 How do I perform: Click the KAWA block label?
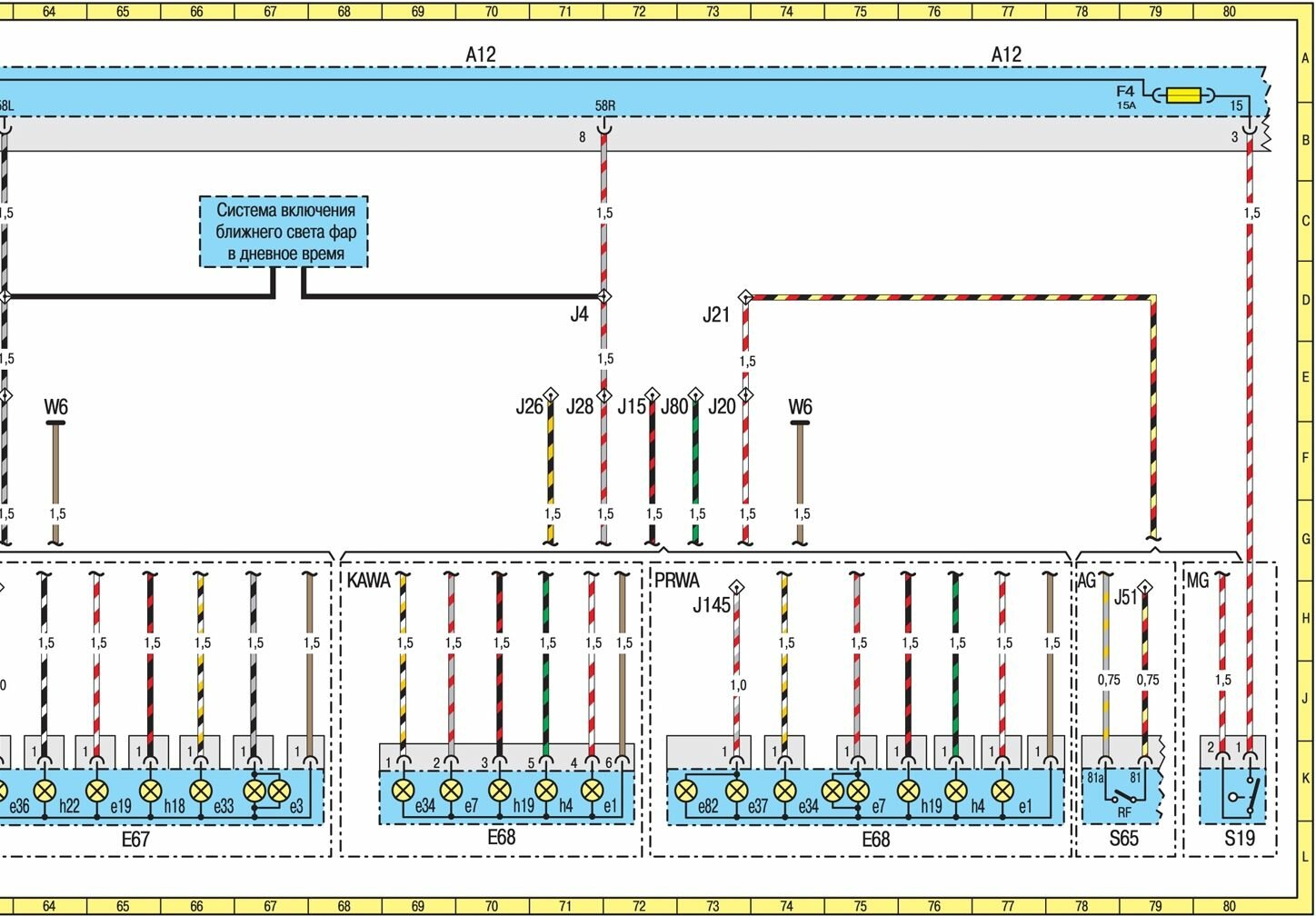[x=368, y=580]
